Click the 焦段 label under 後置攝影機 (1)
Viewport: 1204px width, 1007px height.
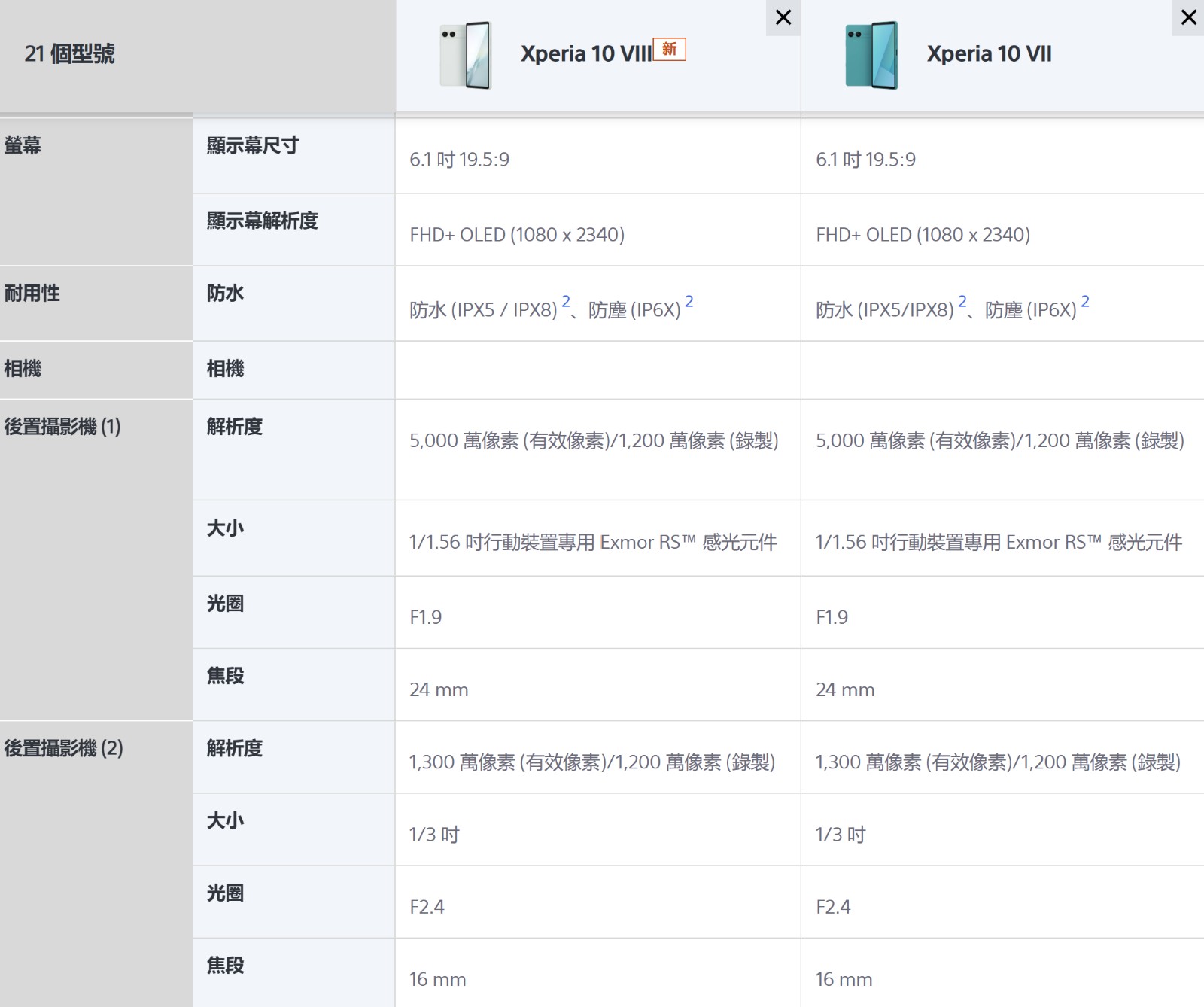click(x=226, y=676)
